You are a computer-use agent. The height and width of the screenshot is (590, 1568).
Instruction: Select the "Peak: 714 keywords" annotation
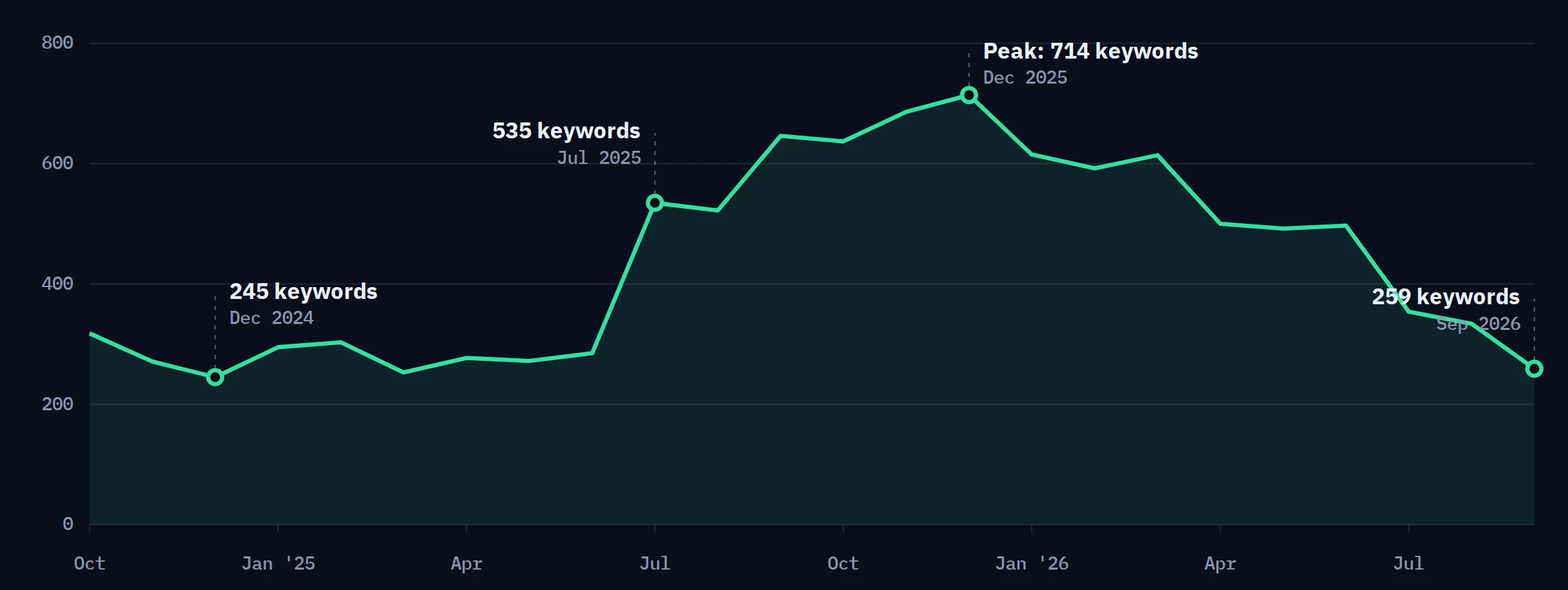tap(1090, 51)
